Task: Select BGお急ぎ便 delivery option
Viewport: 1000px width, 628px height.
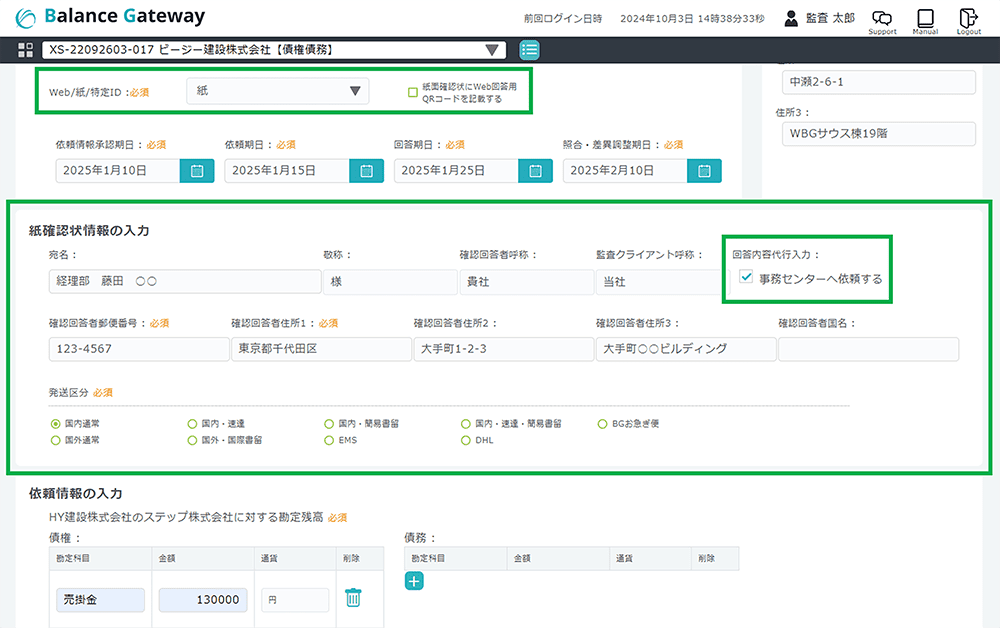Action: pos(602,424)
